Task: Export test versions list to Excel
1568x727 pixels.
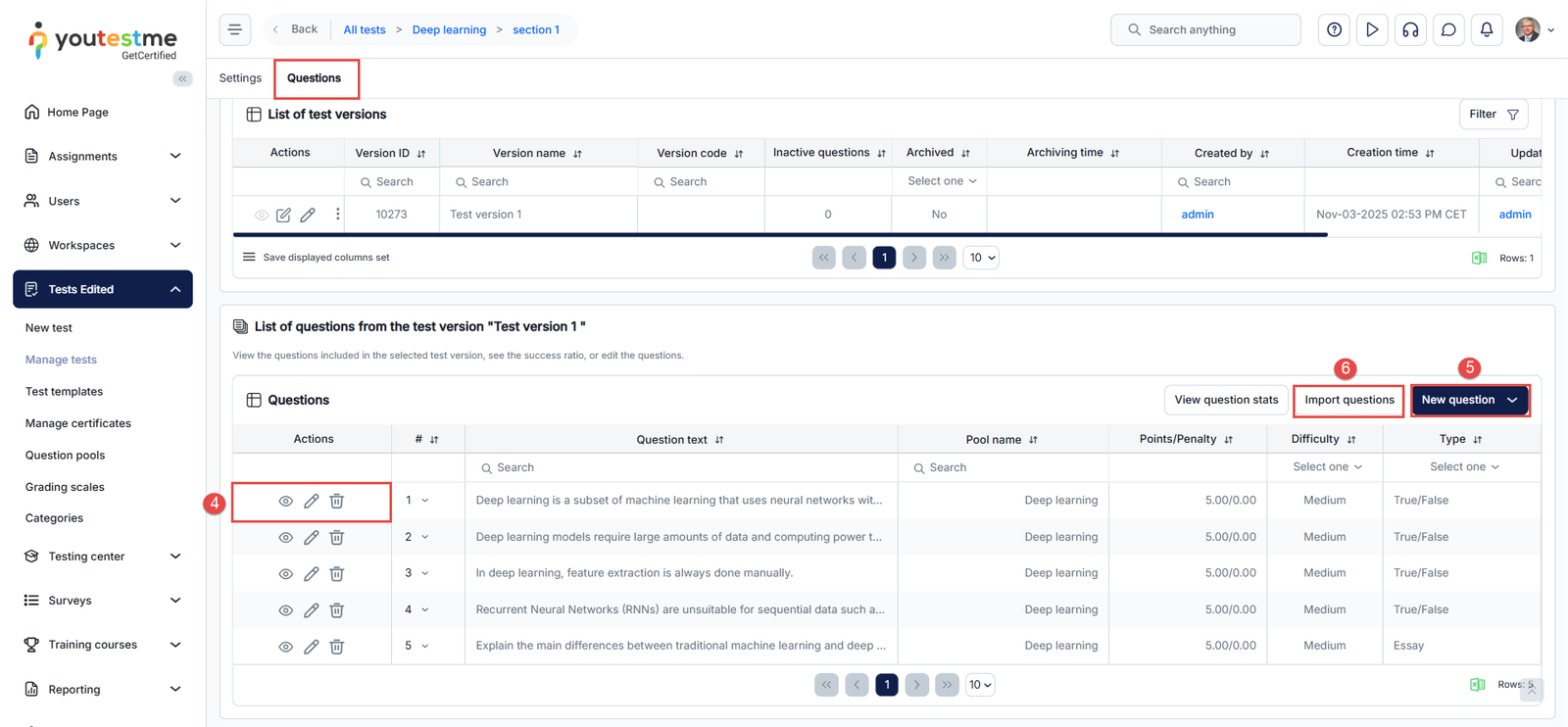Action: coord(1479,258)
